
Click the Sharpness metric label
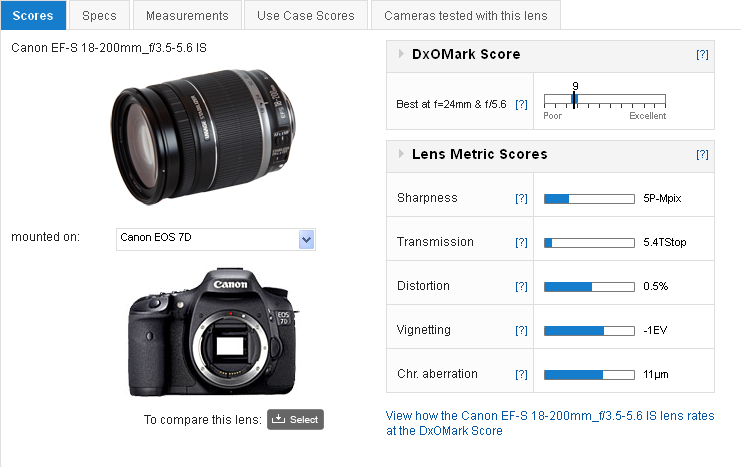[427, 198]
